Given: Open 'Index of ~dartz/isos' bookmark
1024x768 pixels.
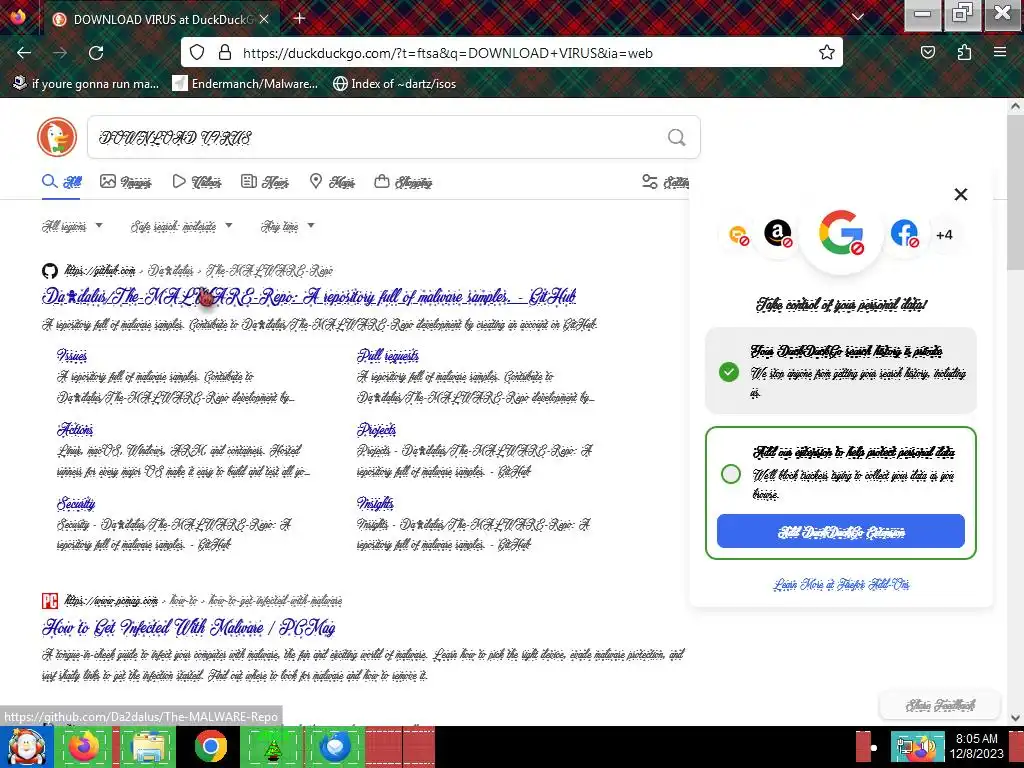Looking at the screenshot, I should point(394,84).
